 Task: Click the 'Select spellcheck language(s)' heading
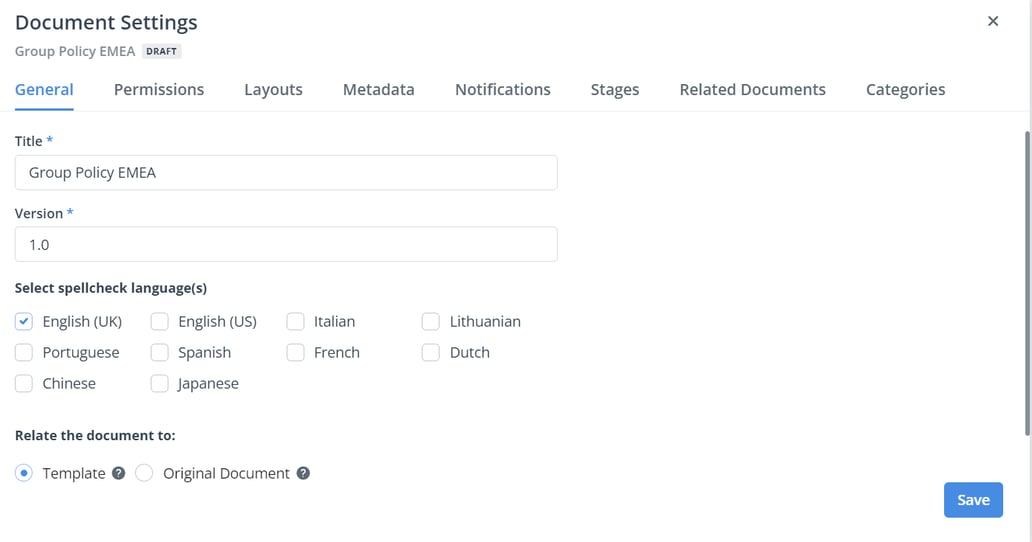[111, 288]
